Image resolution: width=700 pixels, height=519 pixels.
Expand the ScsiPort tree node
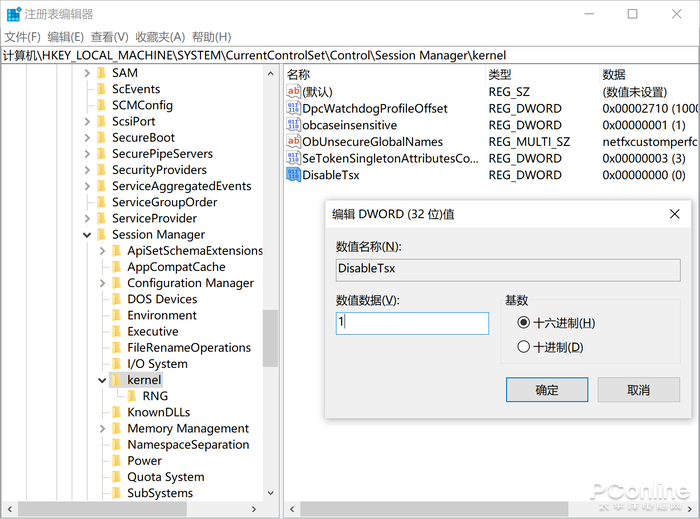(x=87, y=121)
